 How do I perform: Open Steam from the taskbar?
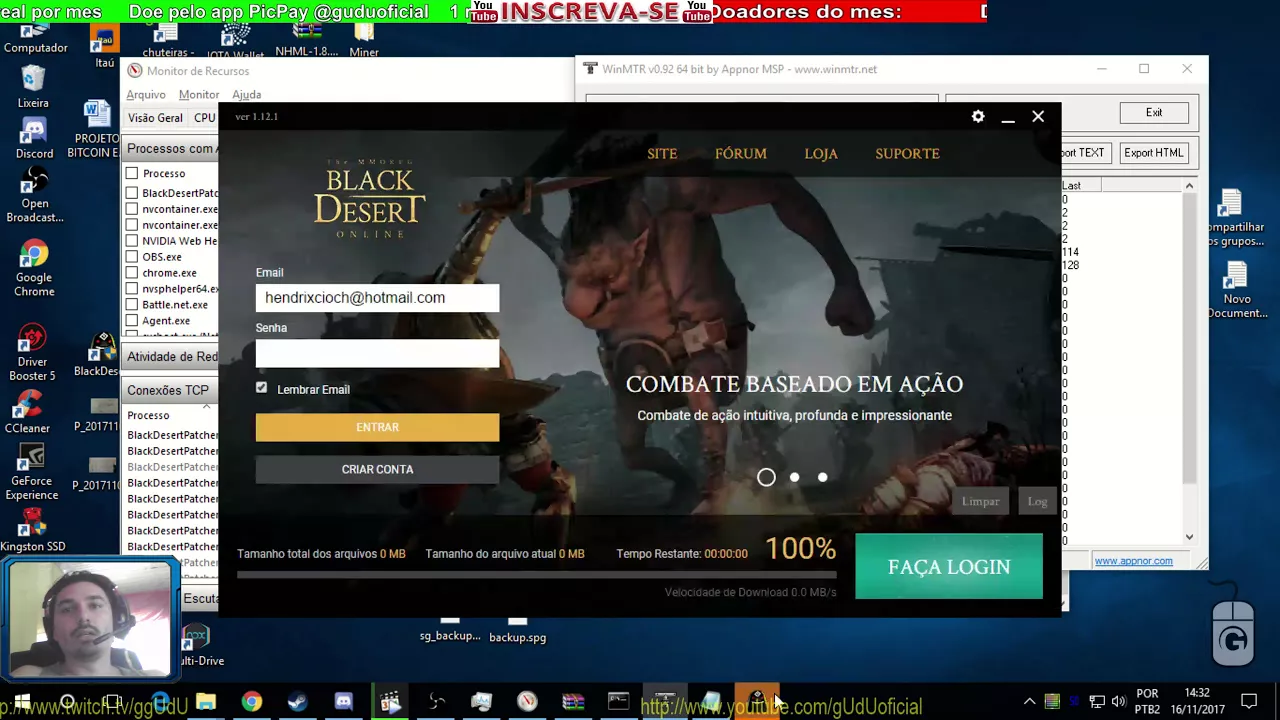[297, 702]
